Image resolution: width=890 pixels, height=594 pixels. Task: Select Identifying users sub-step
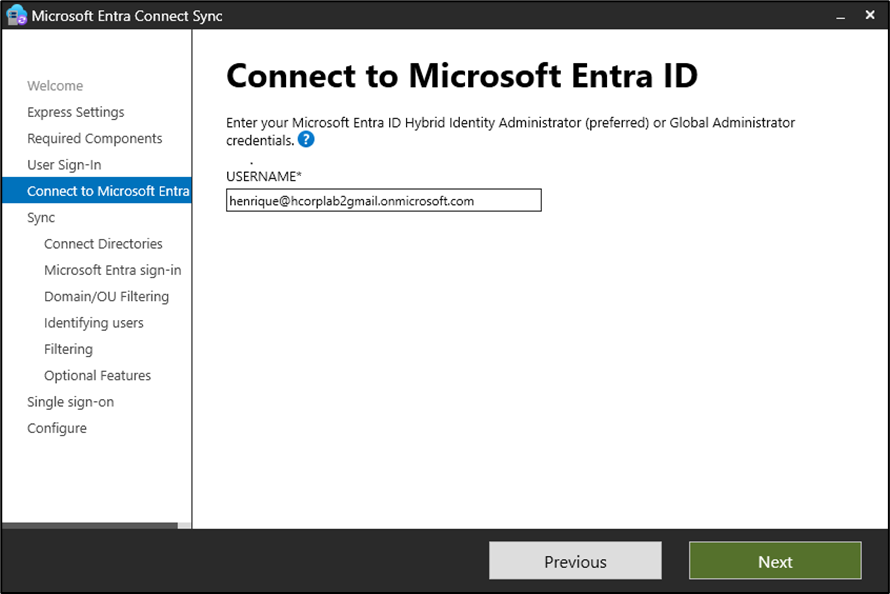coord(94,323)
